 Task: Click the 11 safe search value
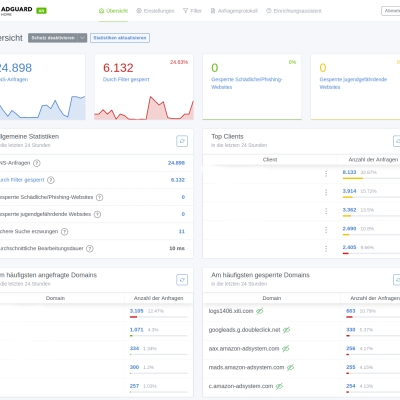(182, 231)
